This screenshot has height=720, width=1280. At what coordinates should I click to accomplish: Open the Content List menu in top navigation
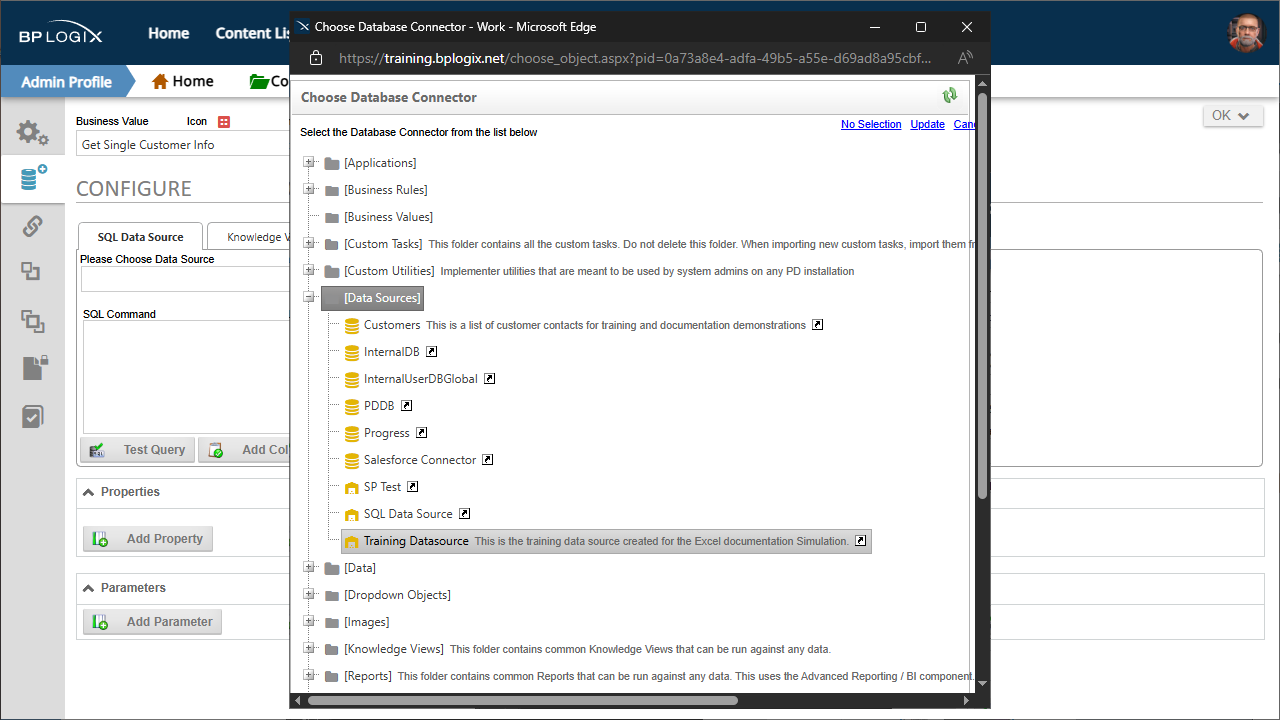(x=252, y=33)
